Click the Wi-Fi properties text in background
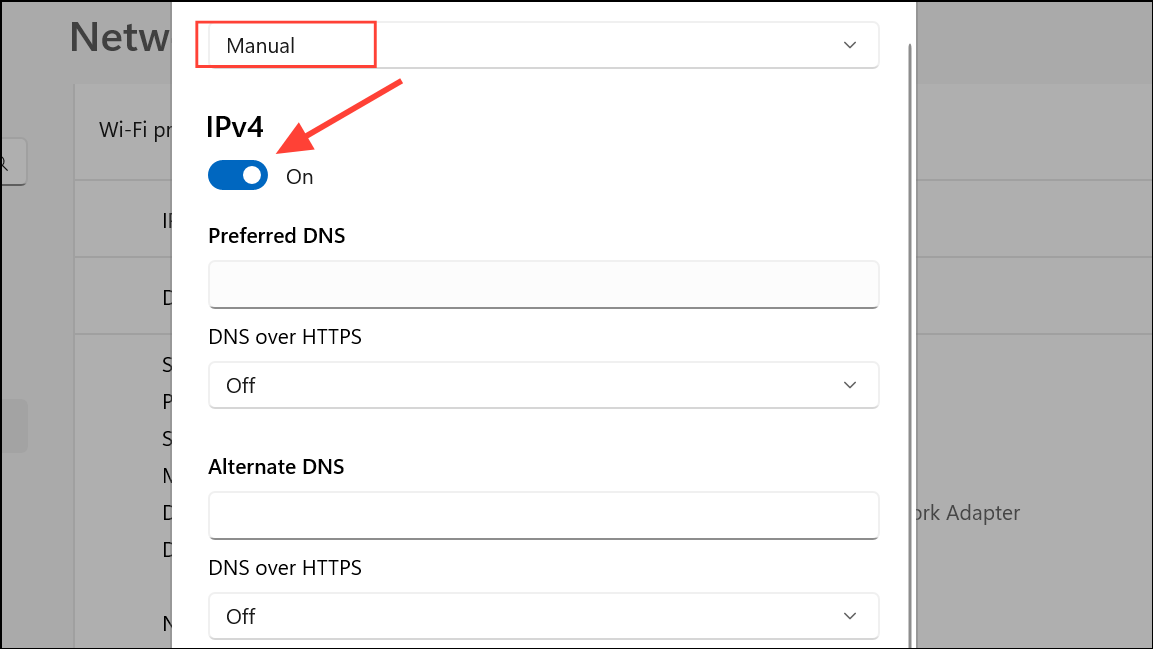 click(135, 130)
